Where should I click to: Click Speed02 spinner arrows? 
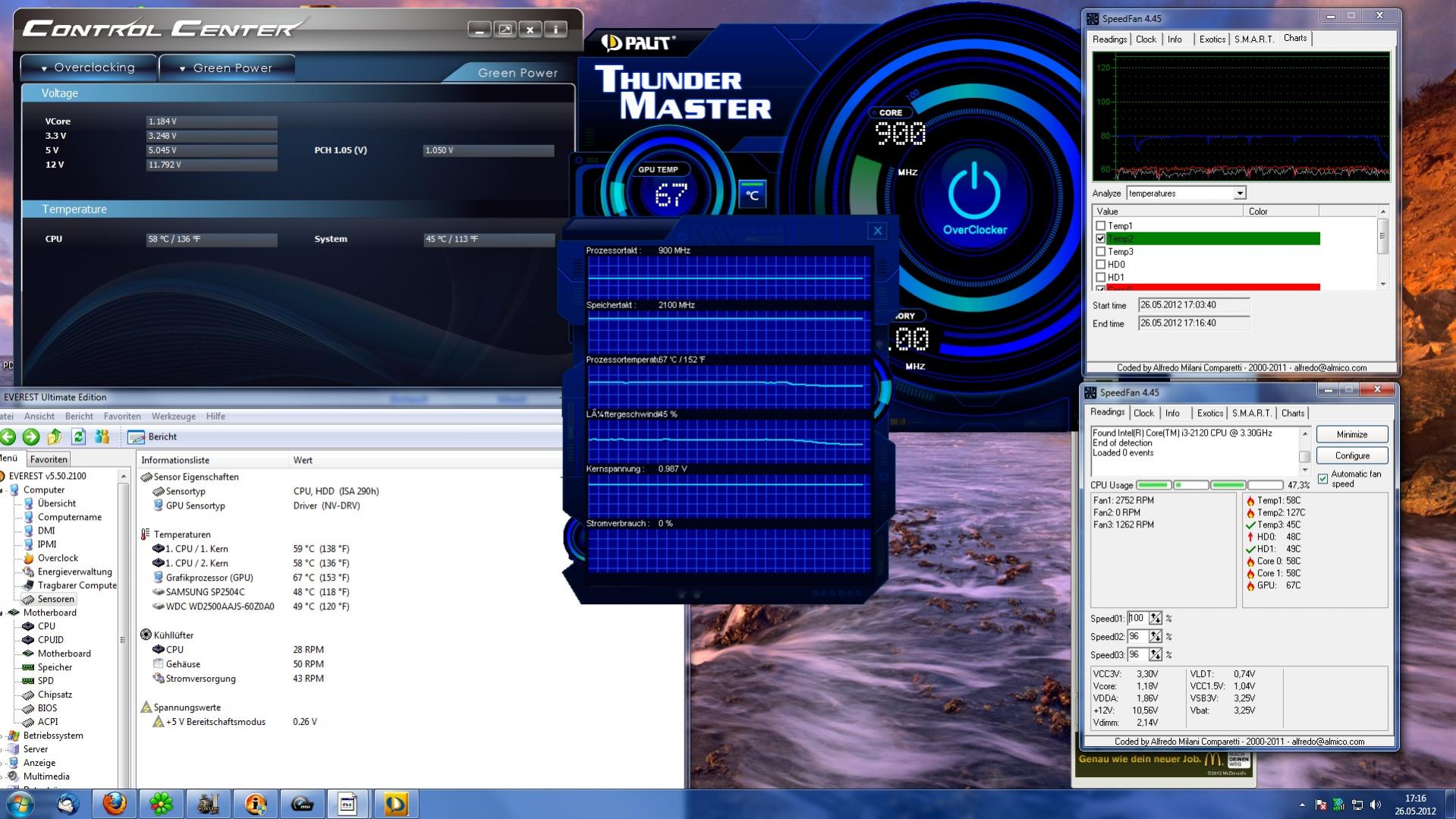[1155, 637]
